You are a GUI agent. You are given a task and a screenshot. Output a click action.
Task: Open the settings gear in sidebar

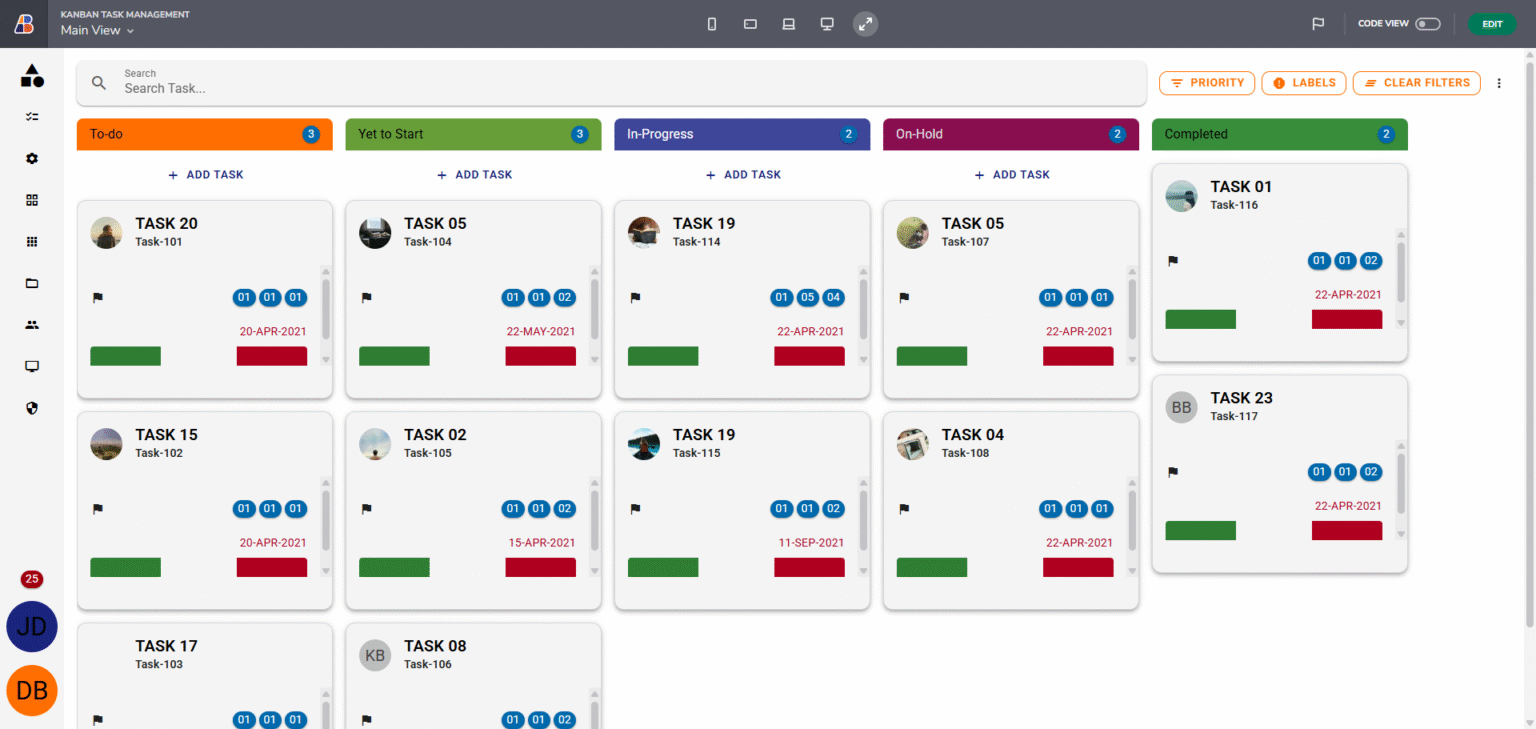[32, 158]
